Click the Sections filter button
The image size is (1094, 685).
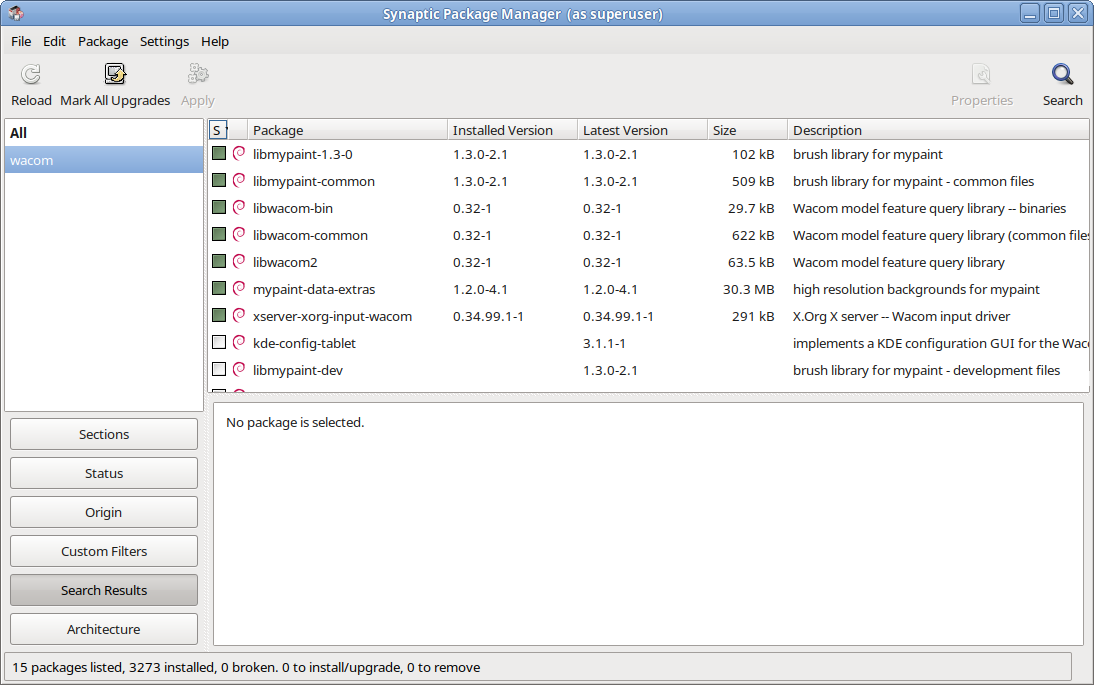pos(104,434)
